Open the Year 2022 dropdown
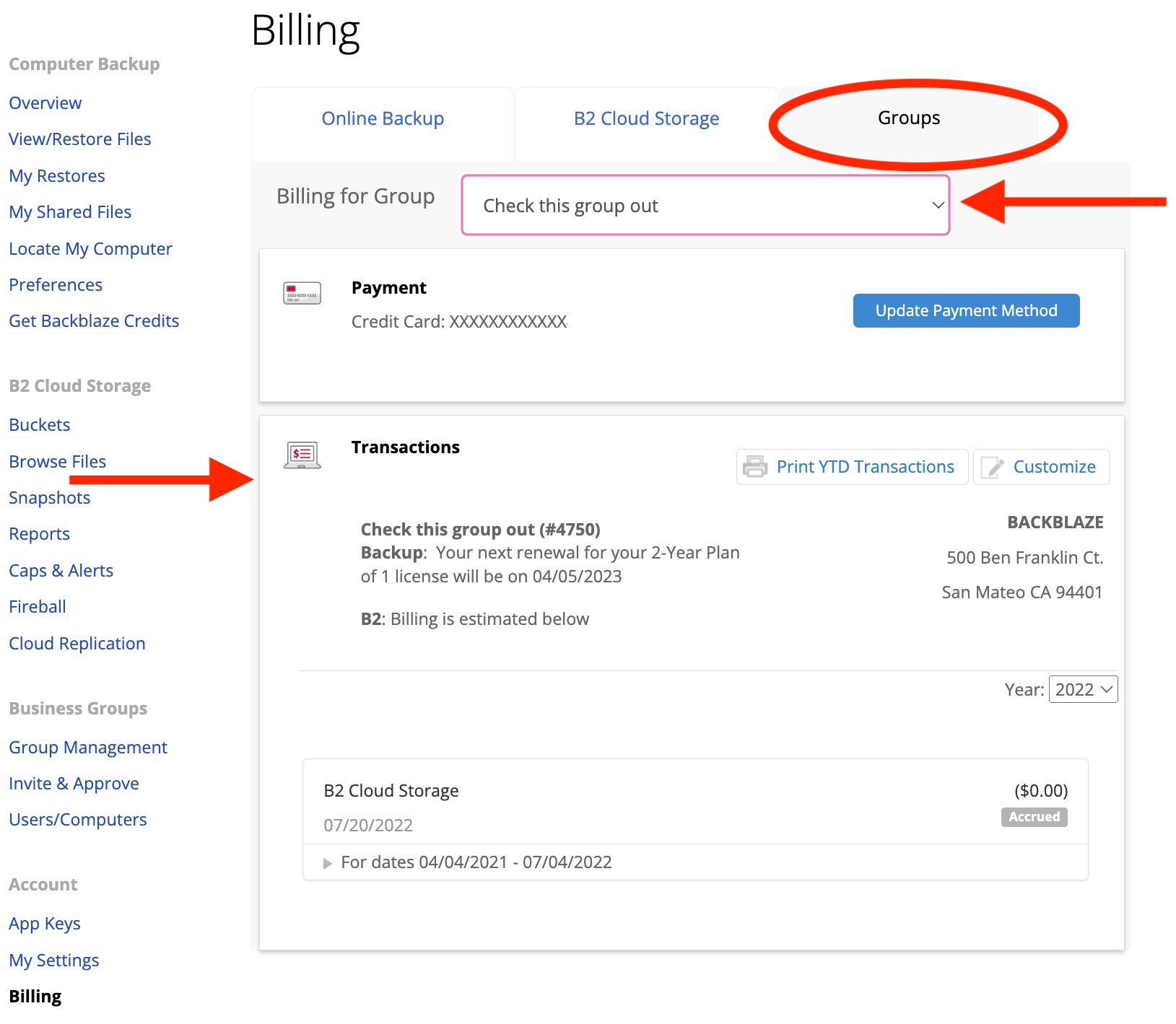Screen dimensions: 1176x1024 tap(1083, 689)
